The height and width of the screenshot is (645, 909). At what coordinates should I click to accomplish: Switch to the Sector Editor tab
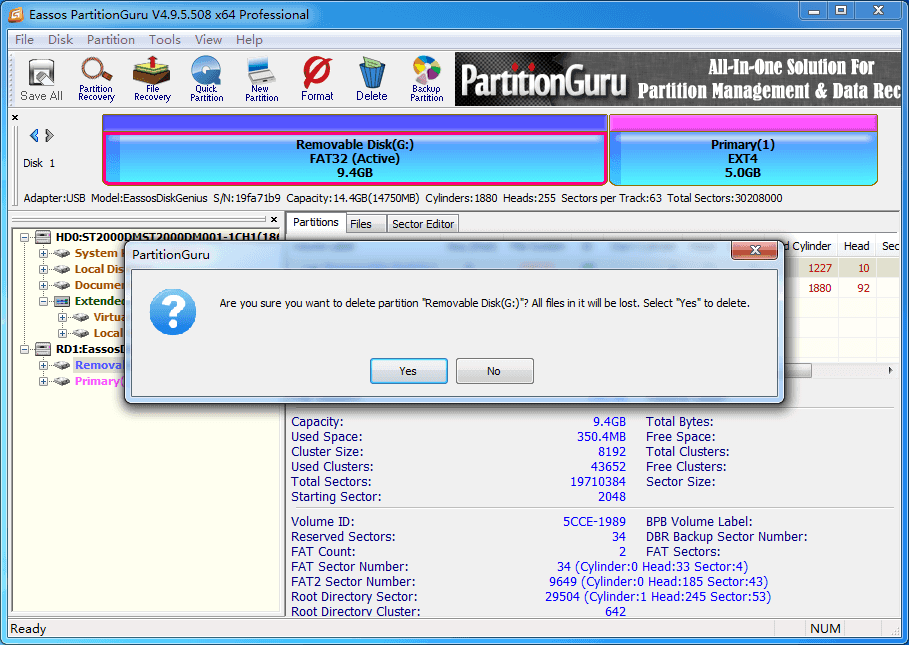coord(423,224)
